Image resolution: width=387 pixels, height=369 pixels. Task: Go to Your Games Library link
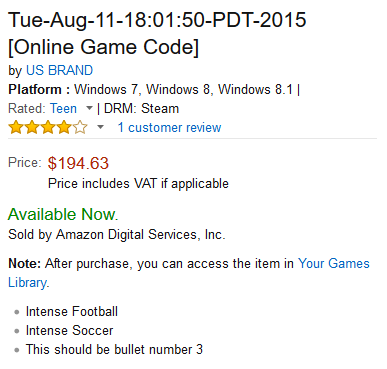[x=334, y=263]
